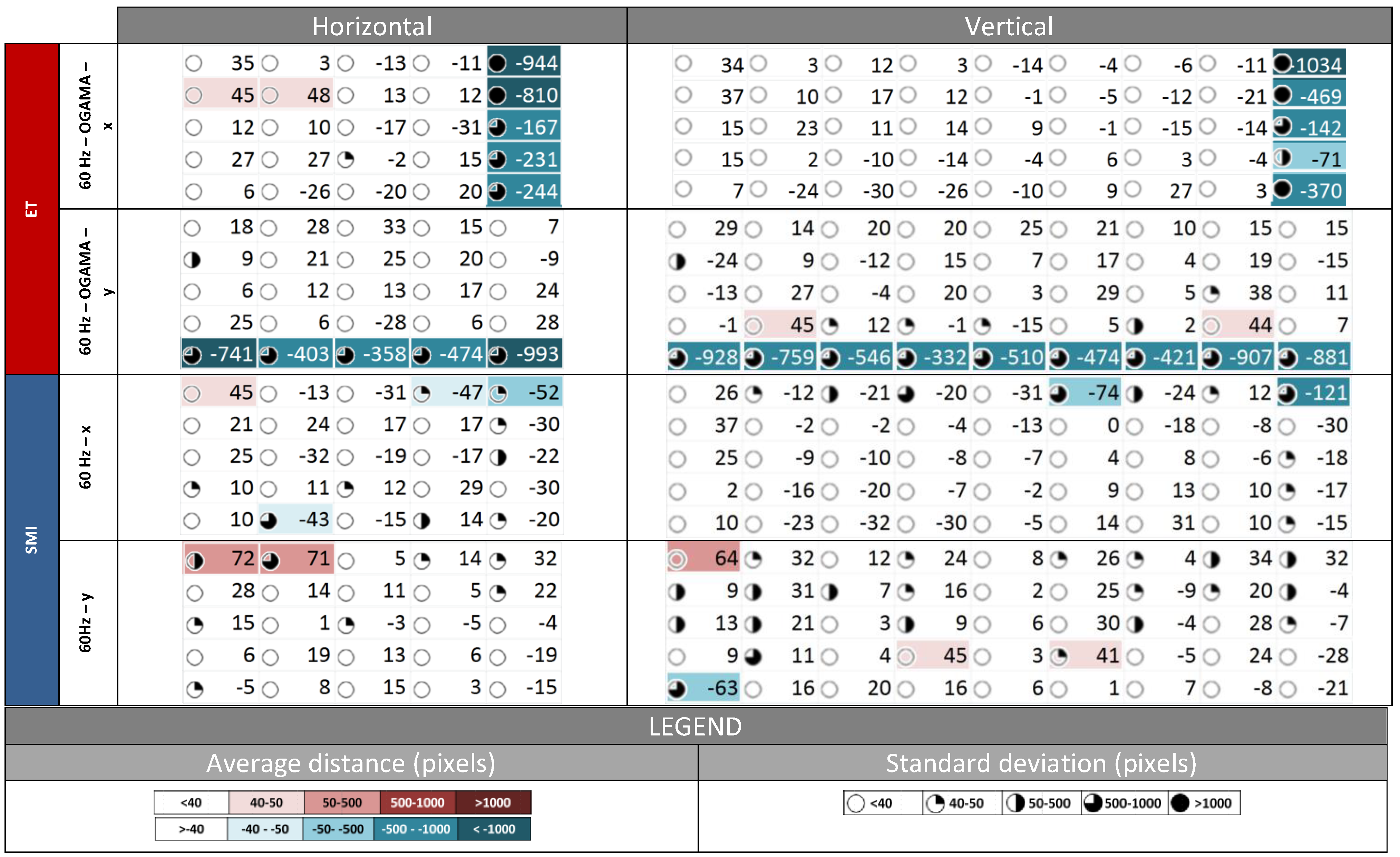Image resolution: width=1400 pixels, height=857 pixels.
Task: Click the dark red >1000 swatch
Action: 493,802
